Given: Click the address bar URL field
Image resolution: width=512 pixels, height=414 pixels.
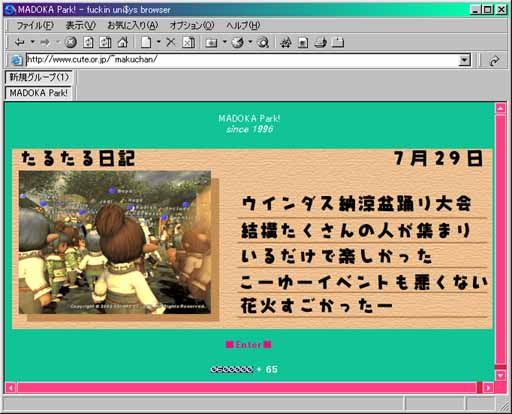Looking at the screenshot, I should pyautogui.click(x=242, y=60).
